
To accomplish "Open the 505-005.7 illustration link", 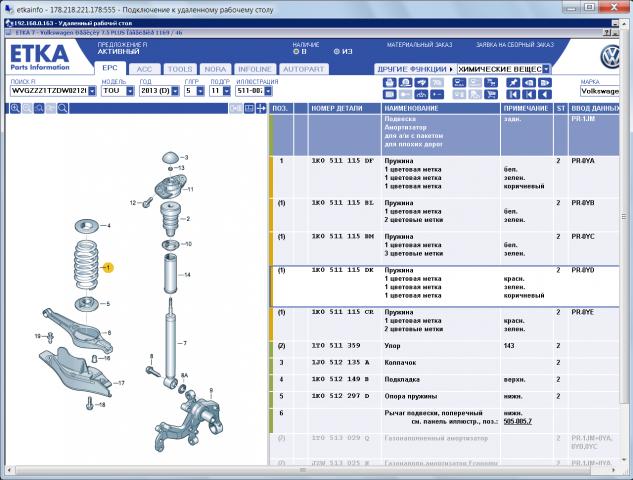I will (x=518, y=421).
